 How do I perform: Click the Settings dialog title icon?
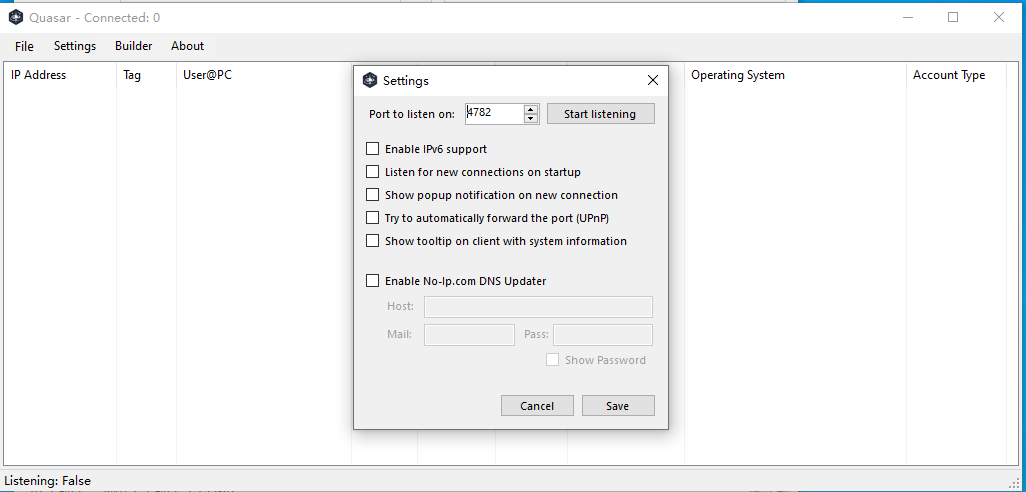(x=370, y=80)
